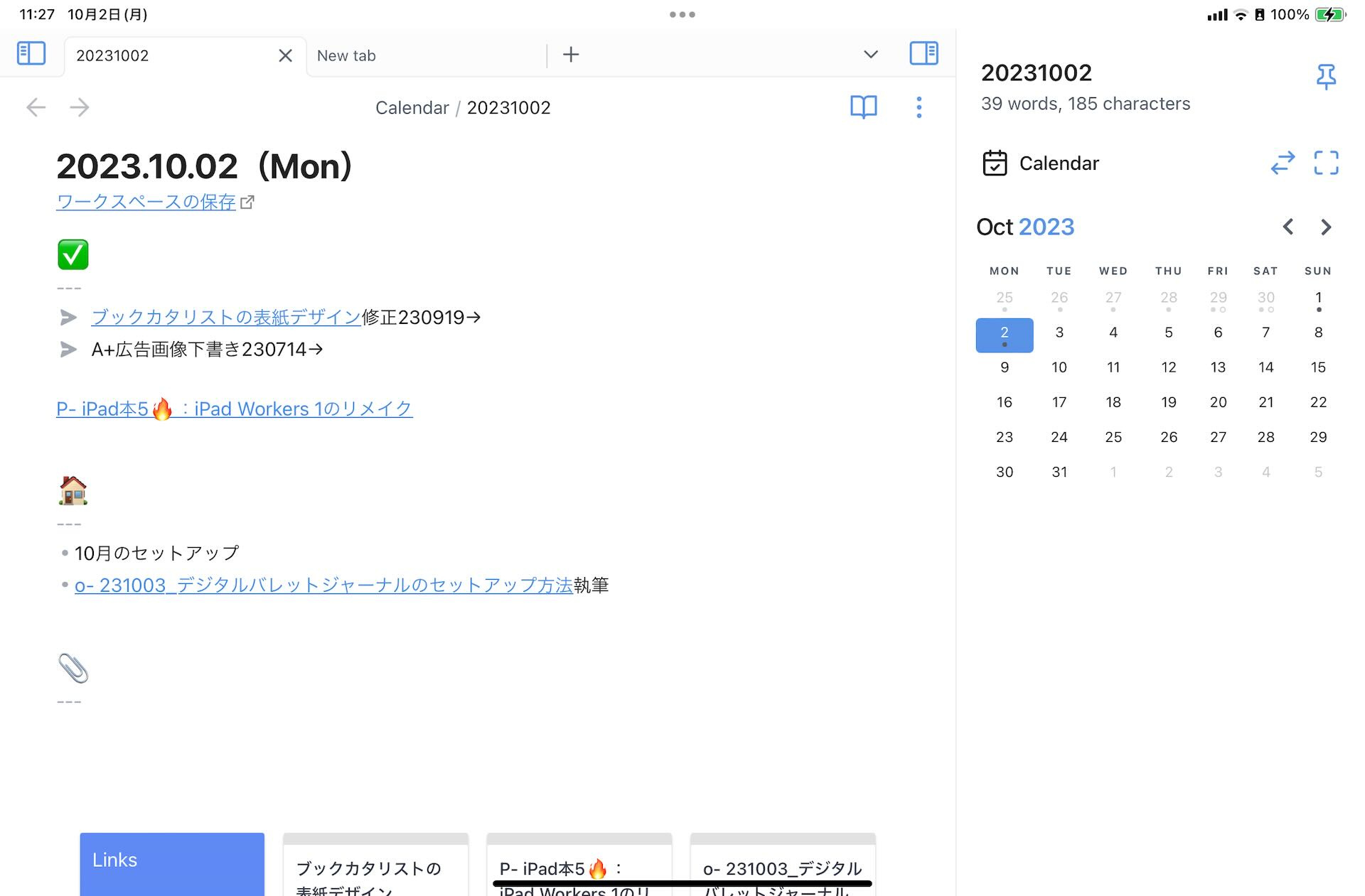
Task: Toggle the left sidebar panel
Action: coord(31,54)
